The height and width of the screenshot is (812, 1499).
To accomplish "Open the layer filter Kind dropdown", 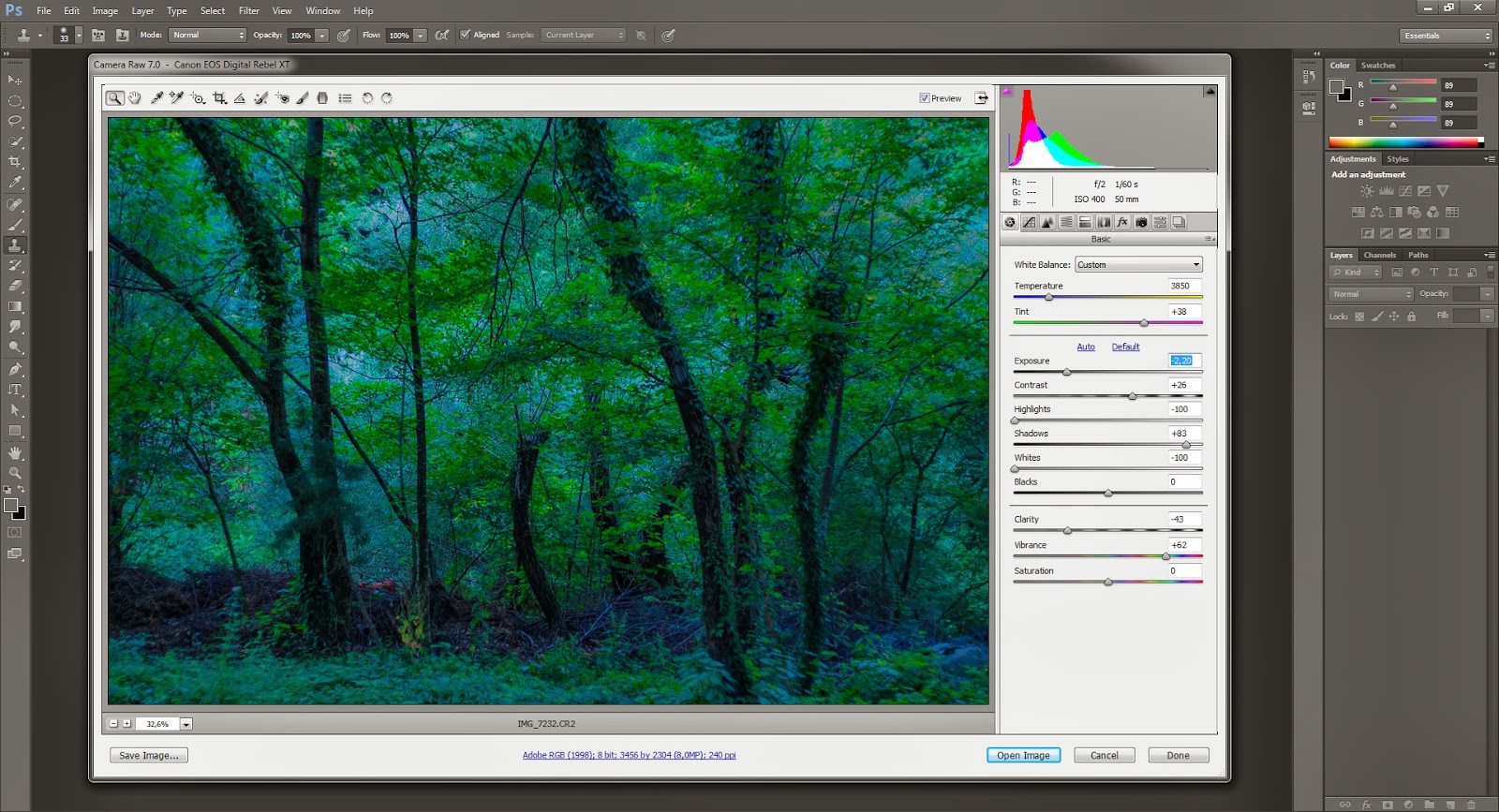I will click(x=1356, y=273).
